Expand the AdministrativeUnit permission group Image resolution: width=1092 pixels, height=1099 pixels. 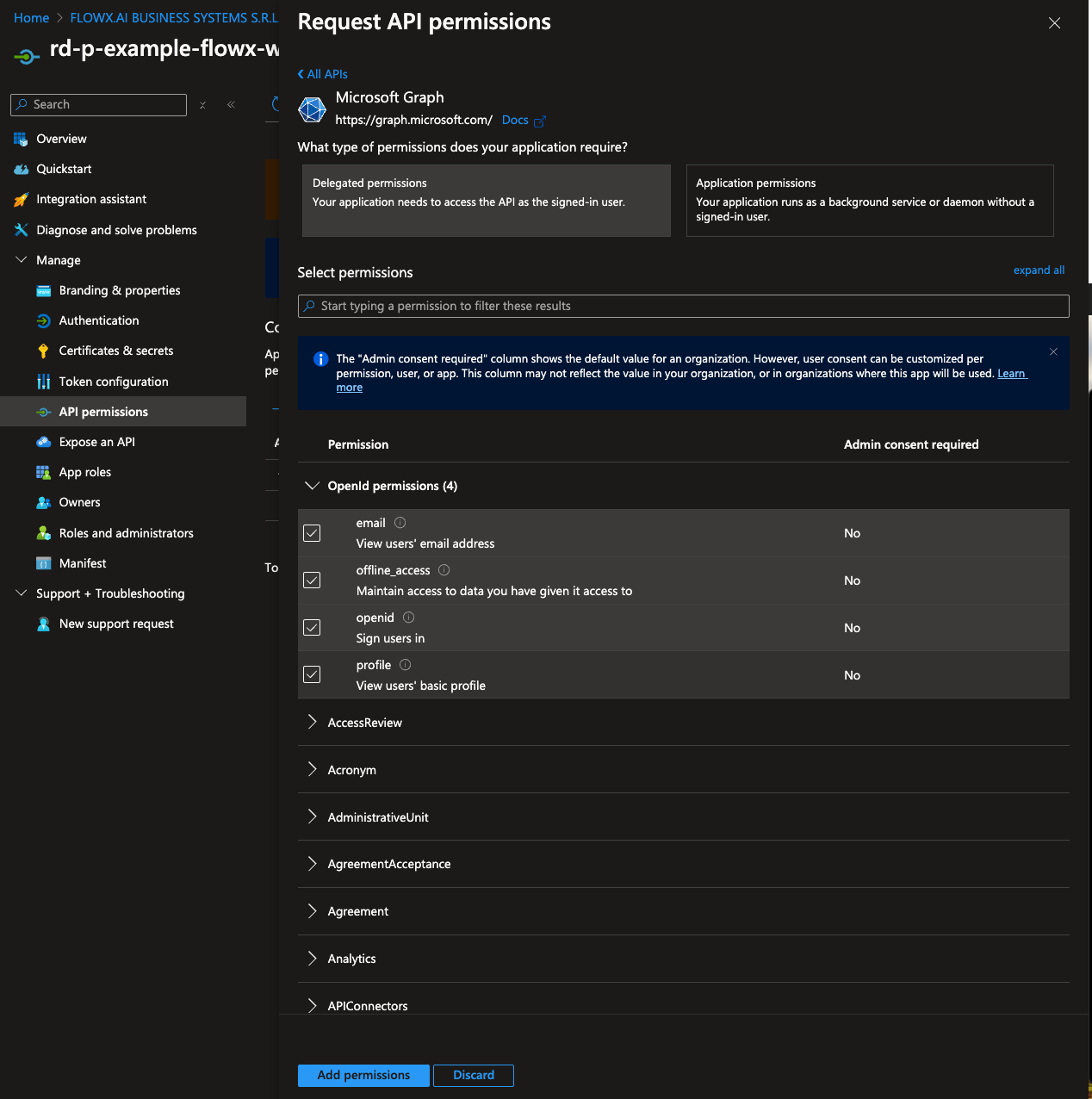coord(312,816)
